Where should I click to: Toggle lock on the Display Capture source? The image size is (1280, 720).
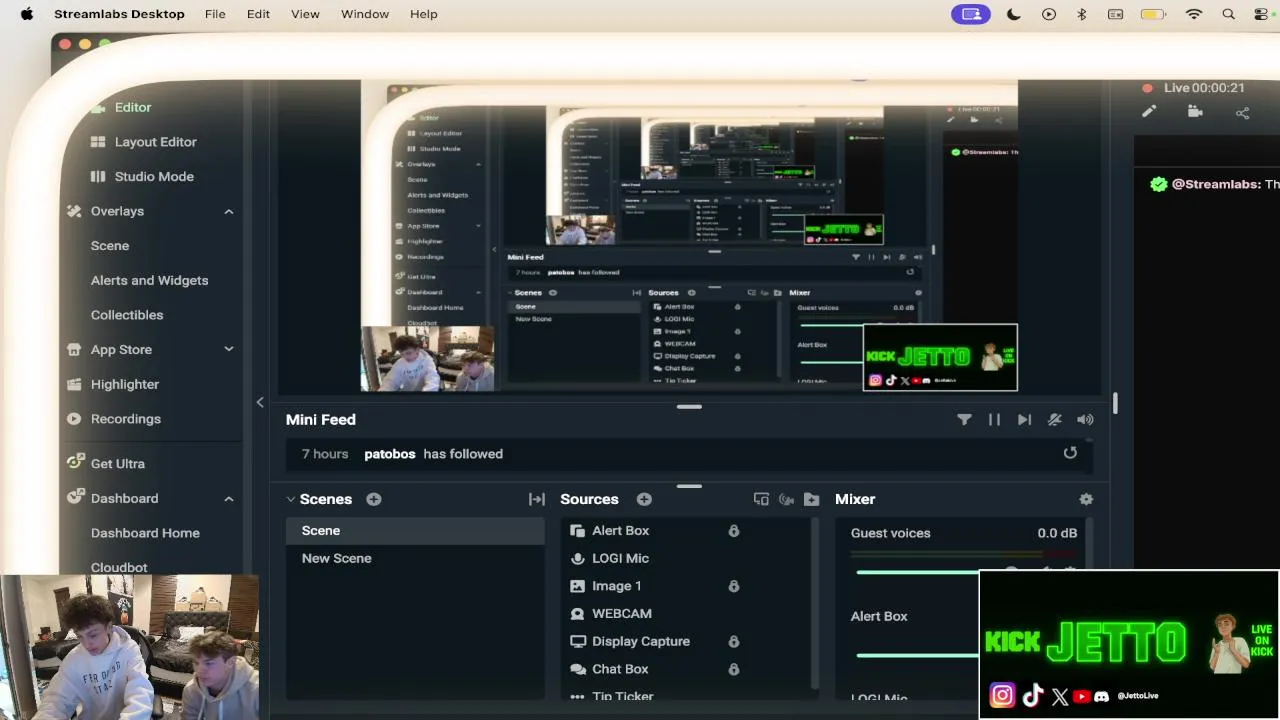coord(733,641)
